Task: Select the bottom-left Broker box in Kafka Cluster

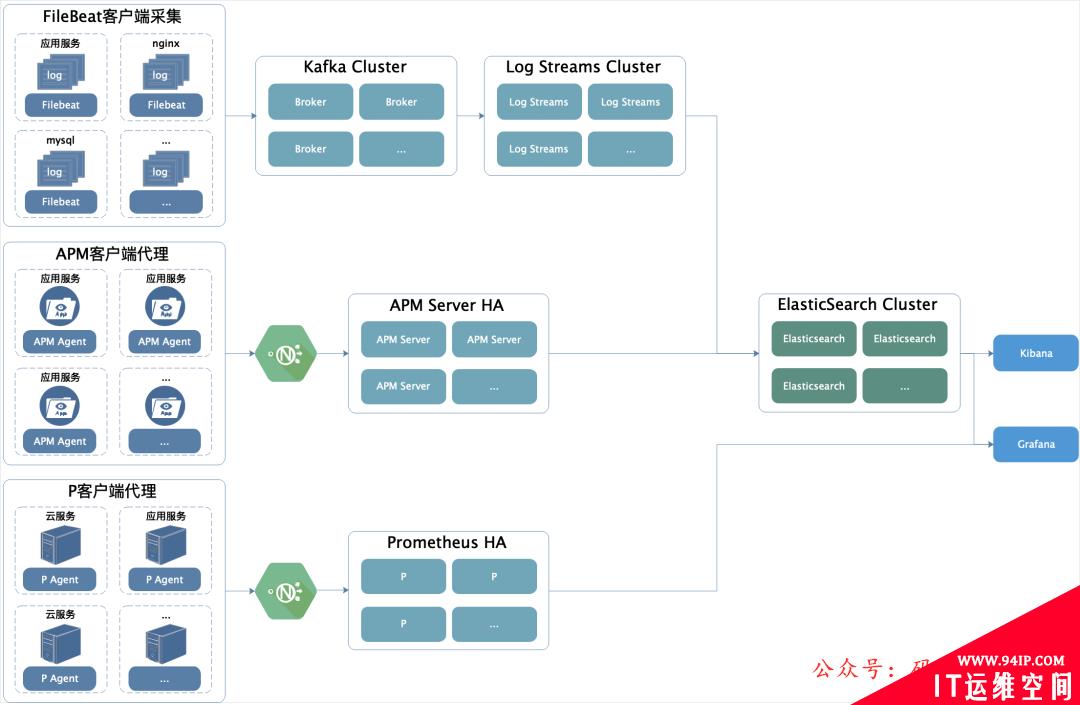Action: click(311, 149)
